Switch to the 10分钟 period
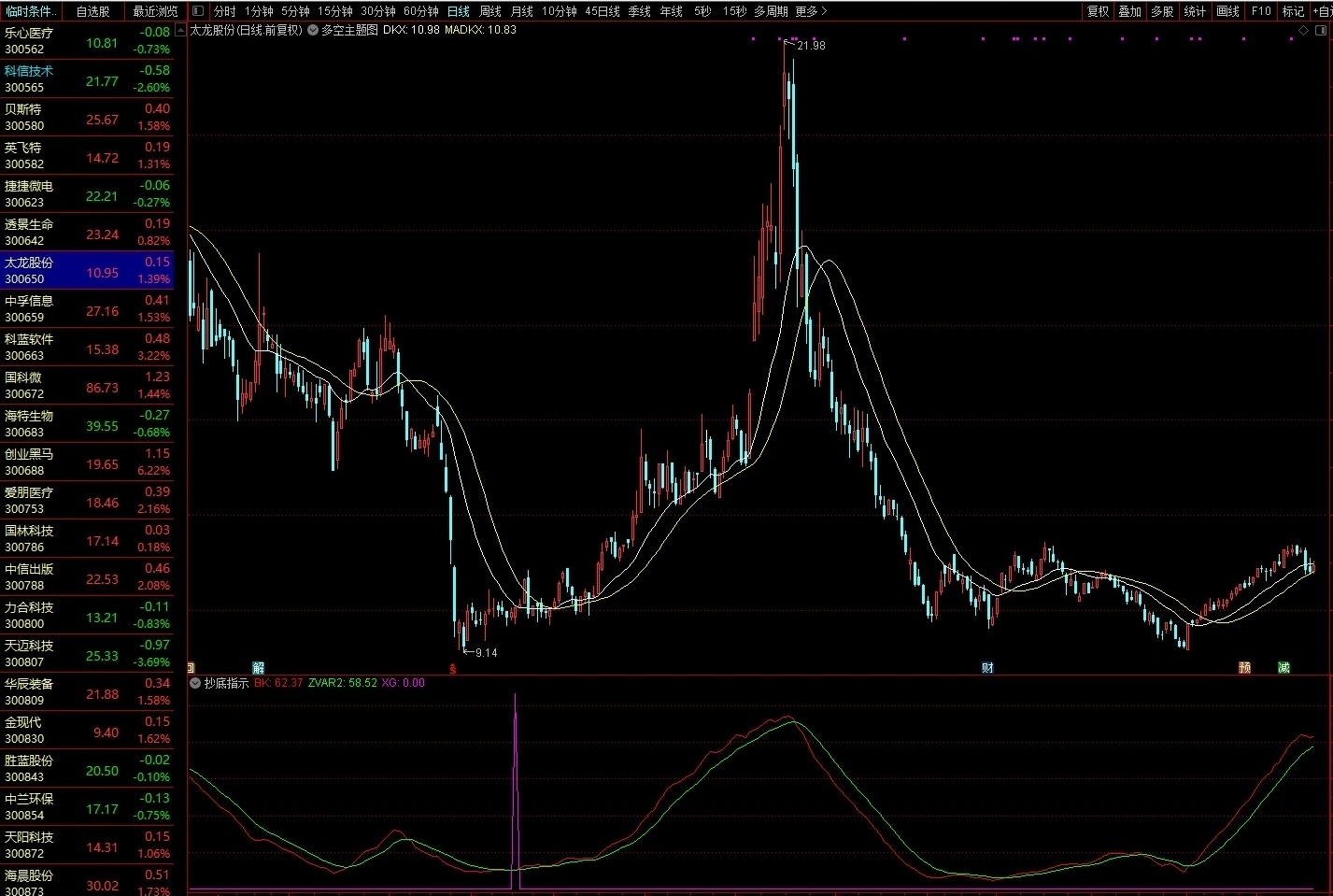Viewport: 1333px width, 896px height. [x=560, y=11]
